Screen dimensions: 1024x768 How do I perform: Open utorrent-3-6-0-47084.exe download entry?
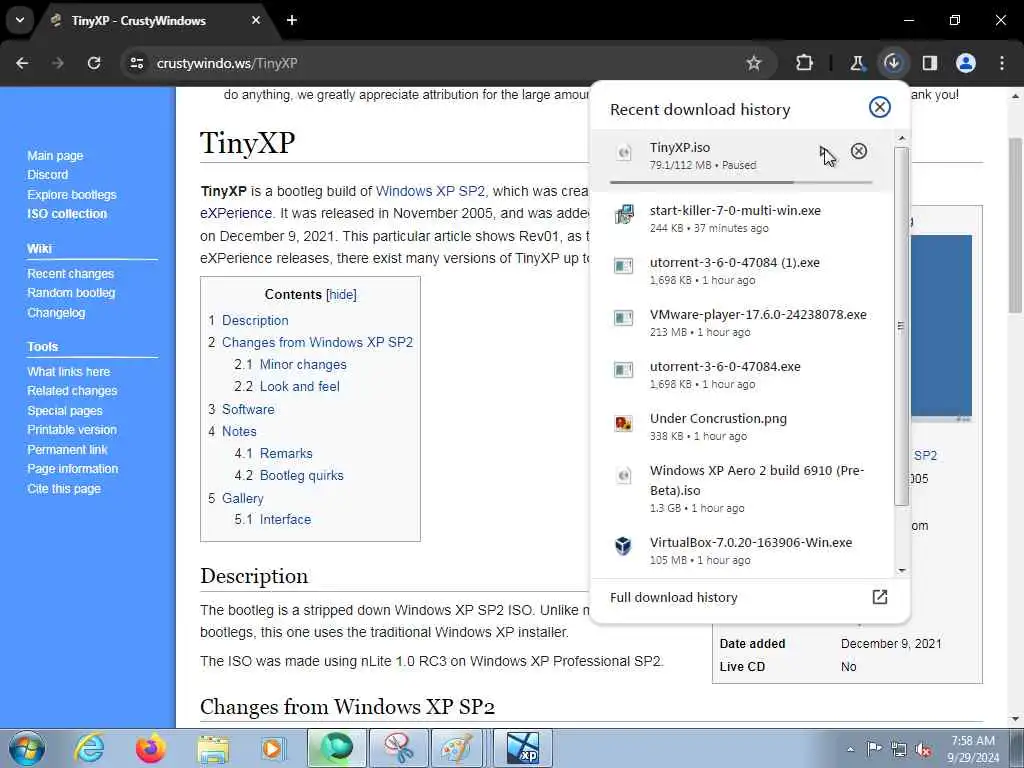click(741, 374)
